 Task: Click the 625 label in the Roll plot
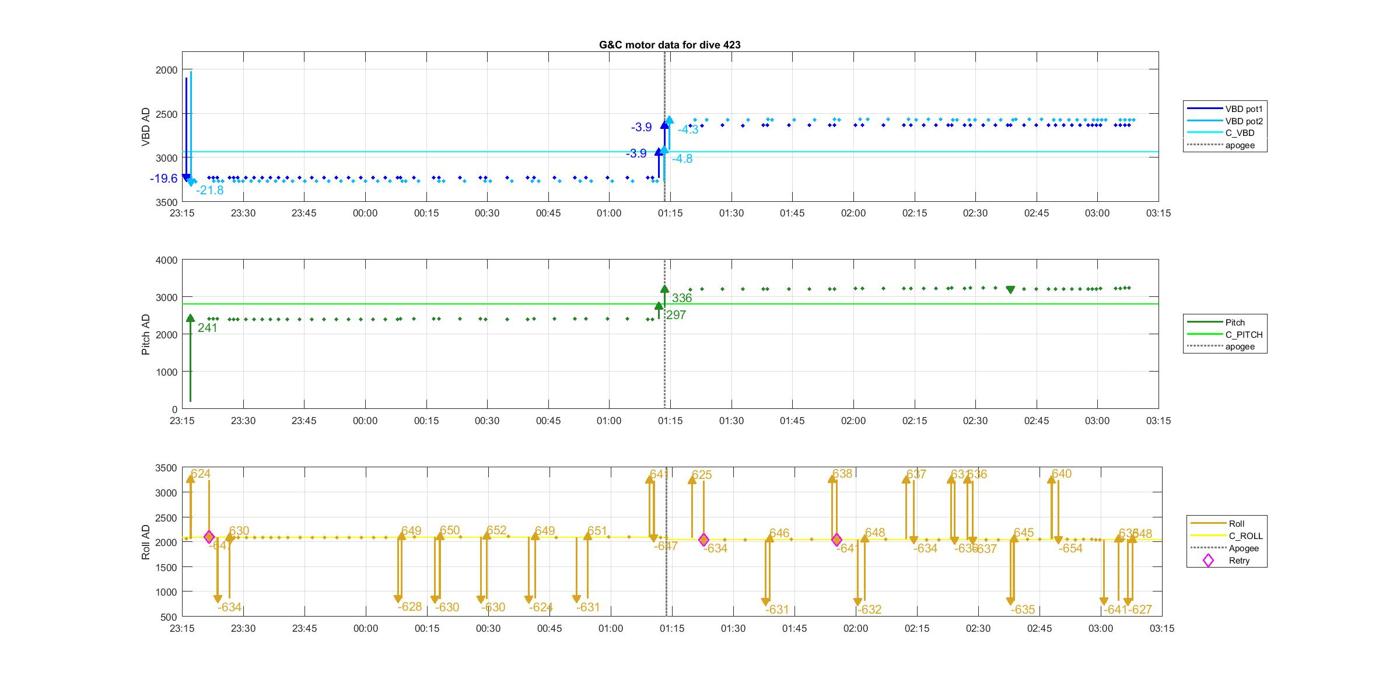click(702, 475)
